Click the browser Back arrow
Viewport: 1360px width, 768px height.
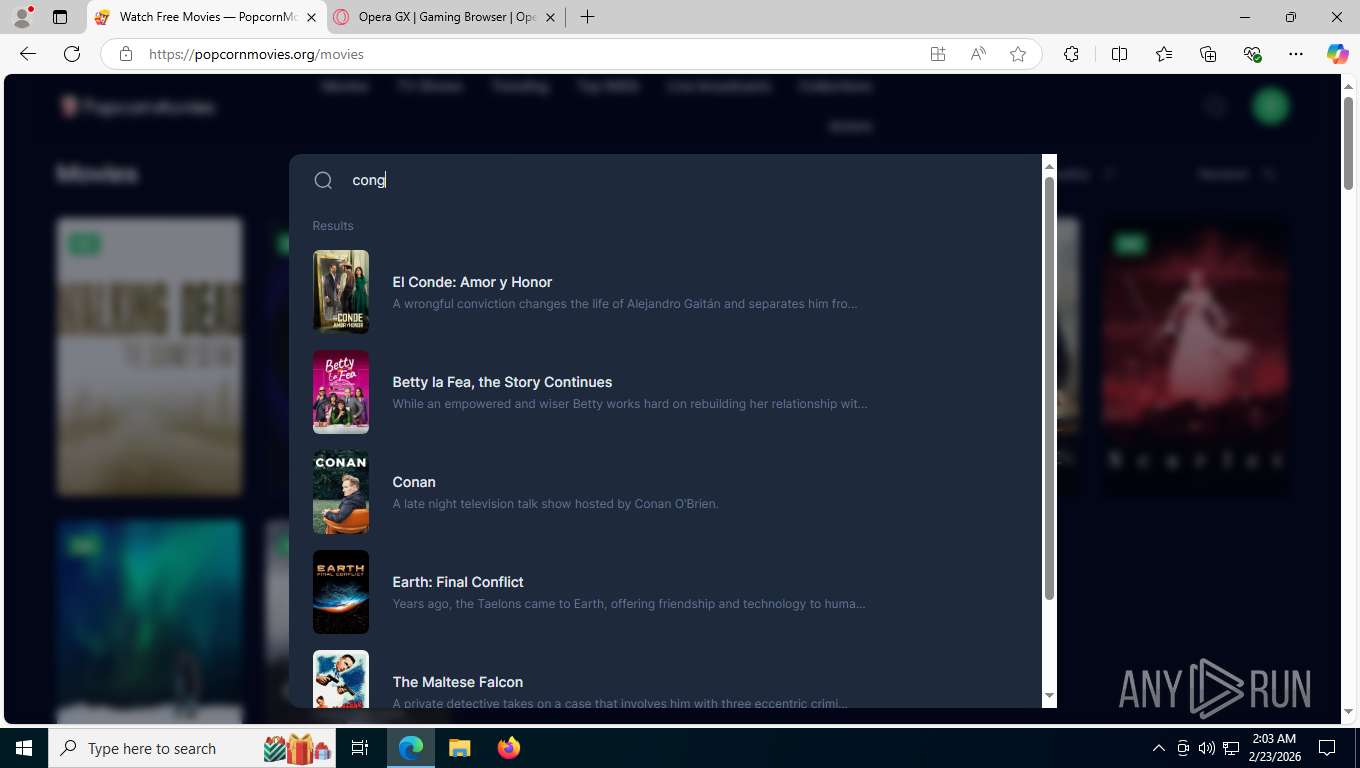28,54
